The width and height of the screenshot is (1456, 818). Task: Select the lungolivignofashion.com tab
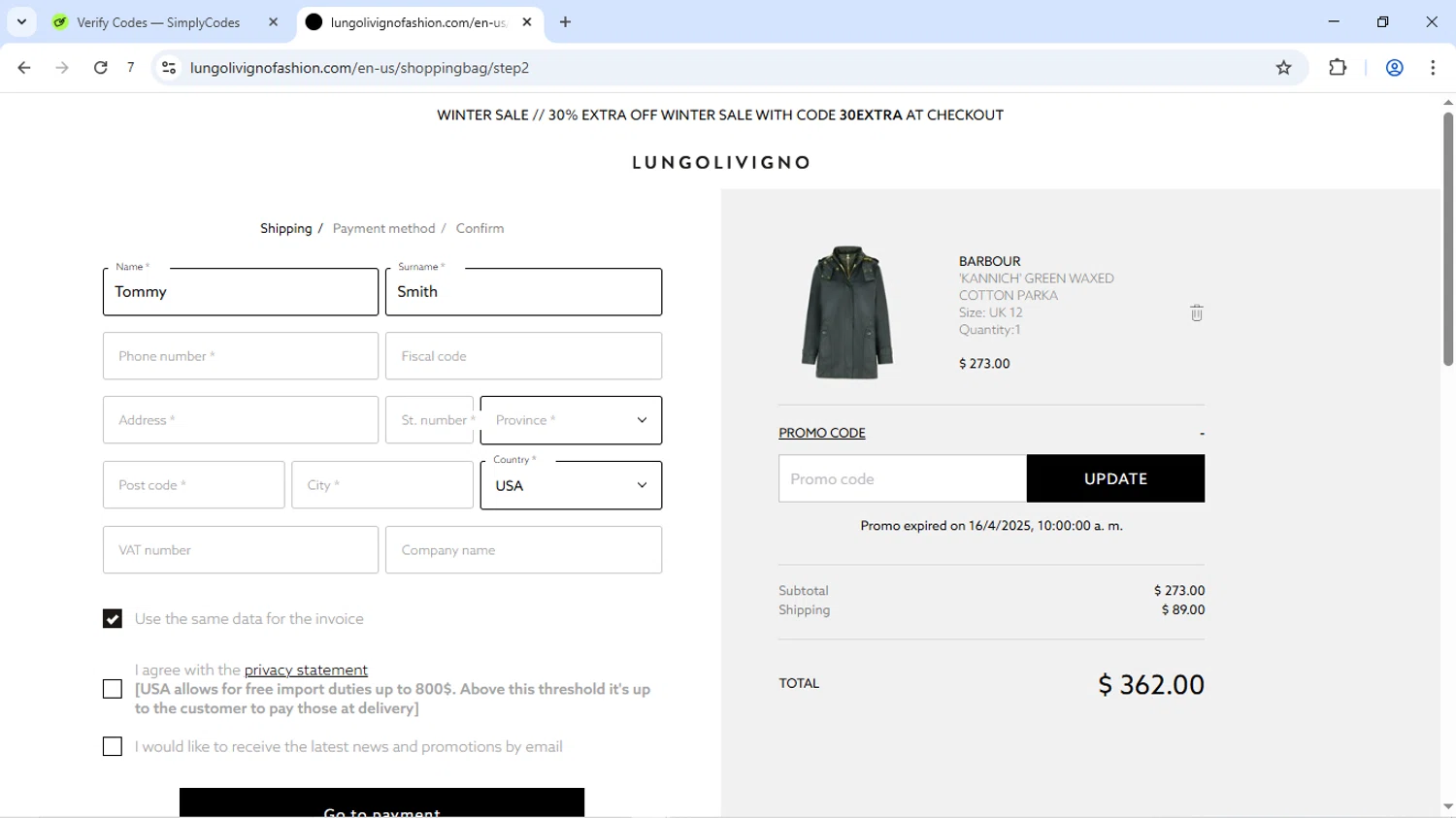418,21
